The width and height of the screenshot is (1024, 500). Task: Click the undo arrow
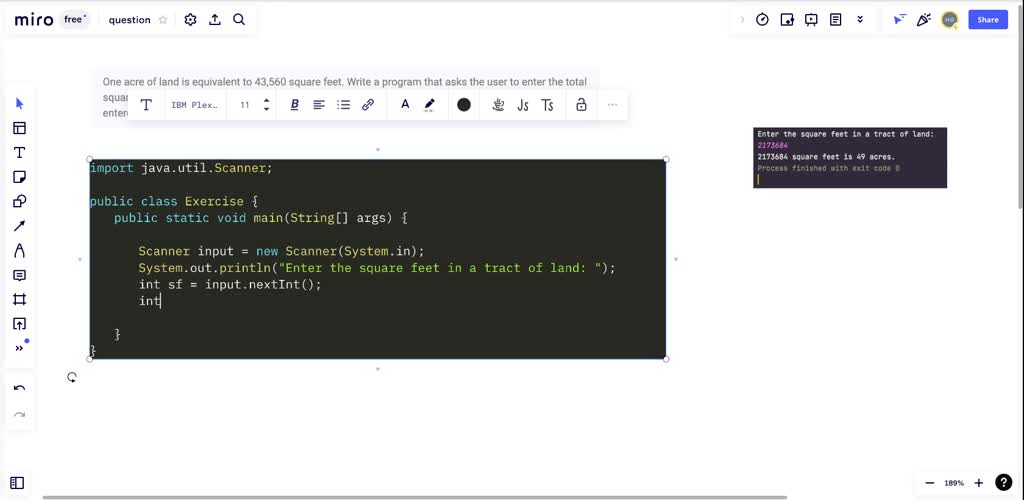click(19, 388)
